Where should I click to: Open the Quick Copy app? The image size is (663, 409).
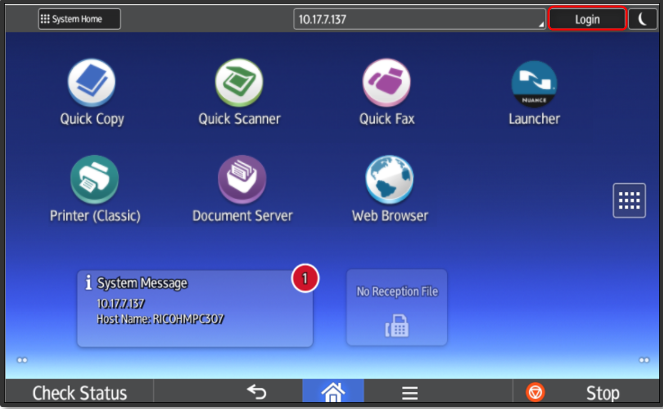click(91, 84)
